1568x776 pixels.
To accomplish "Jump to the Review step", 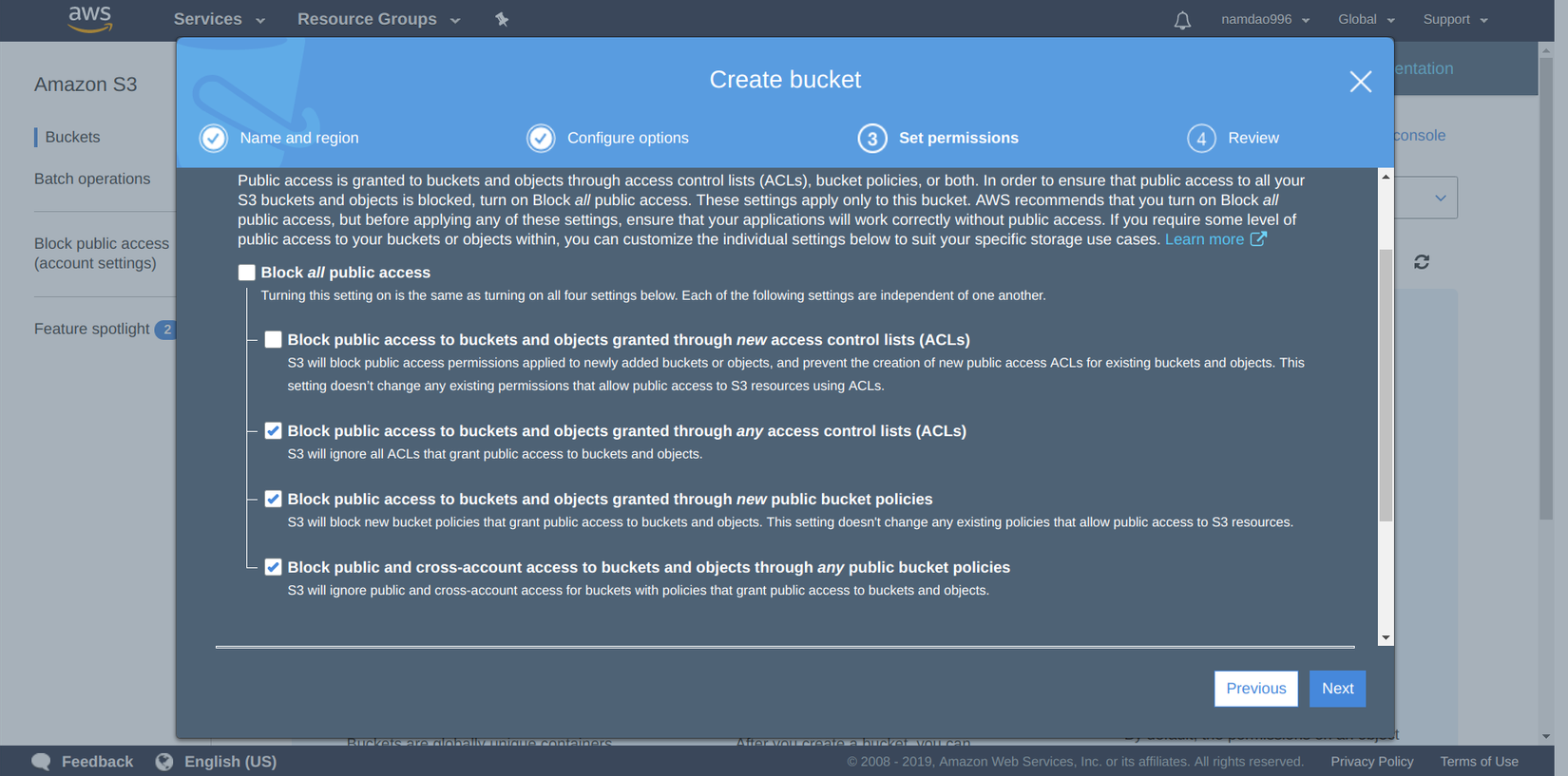I will (x=1253, y=139).
